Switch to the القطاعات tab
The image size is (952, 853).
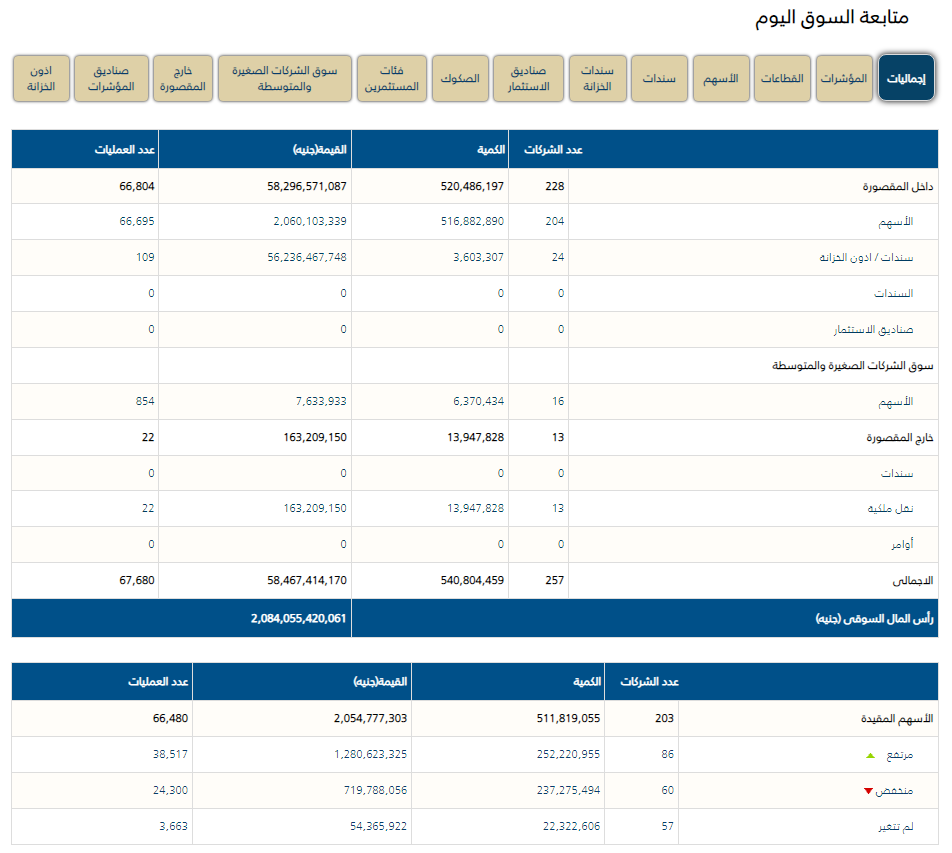(783, 79)
